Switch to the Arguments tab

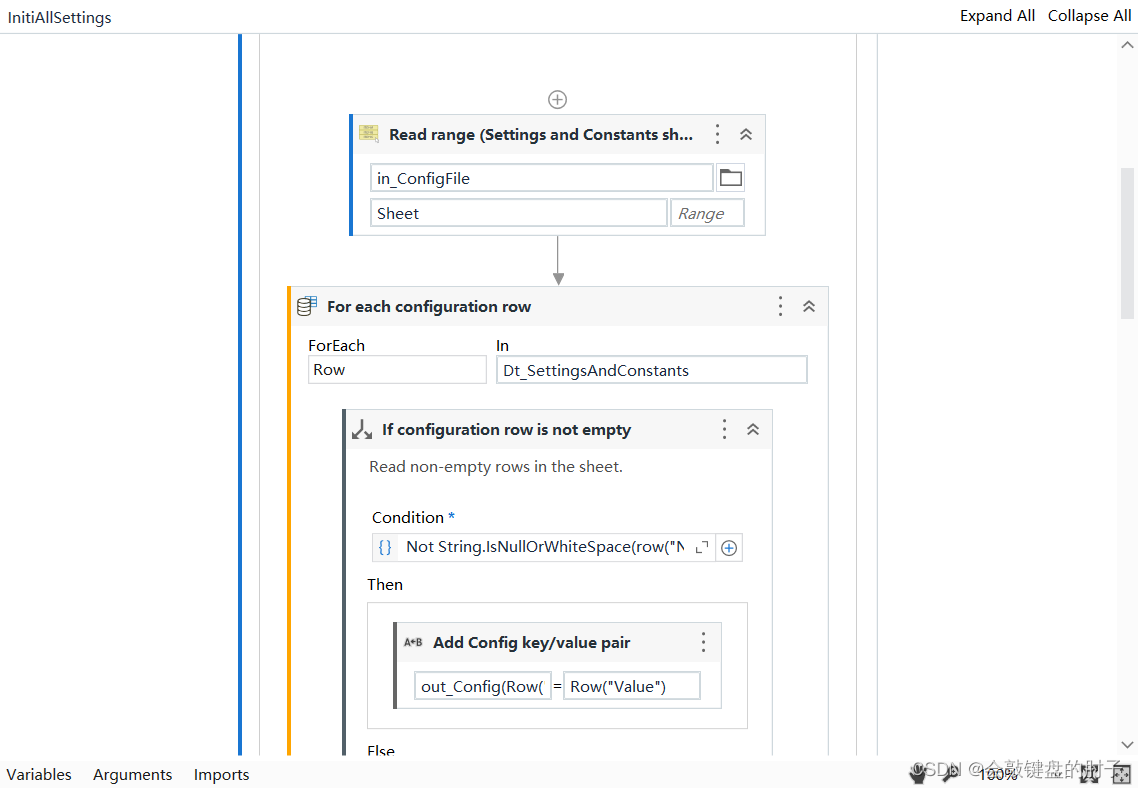[132, 774]
